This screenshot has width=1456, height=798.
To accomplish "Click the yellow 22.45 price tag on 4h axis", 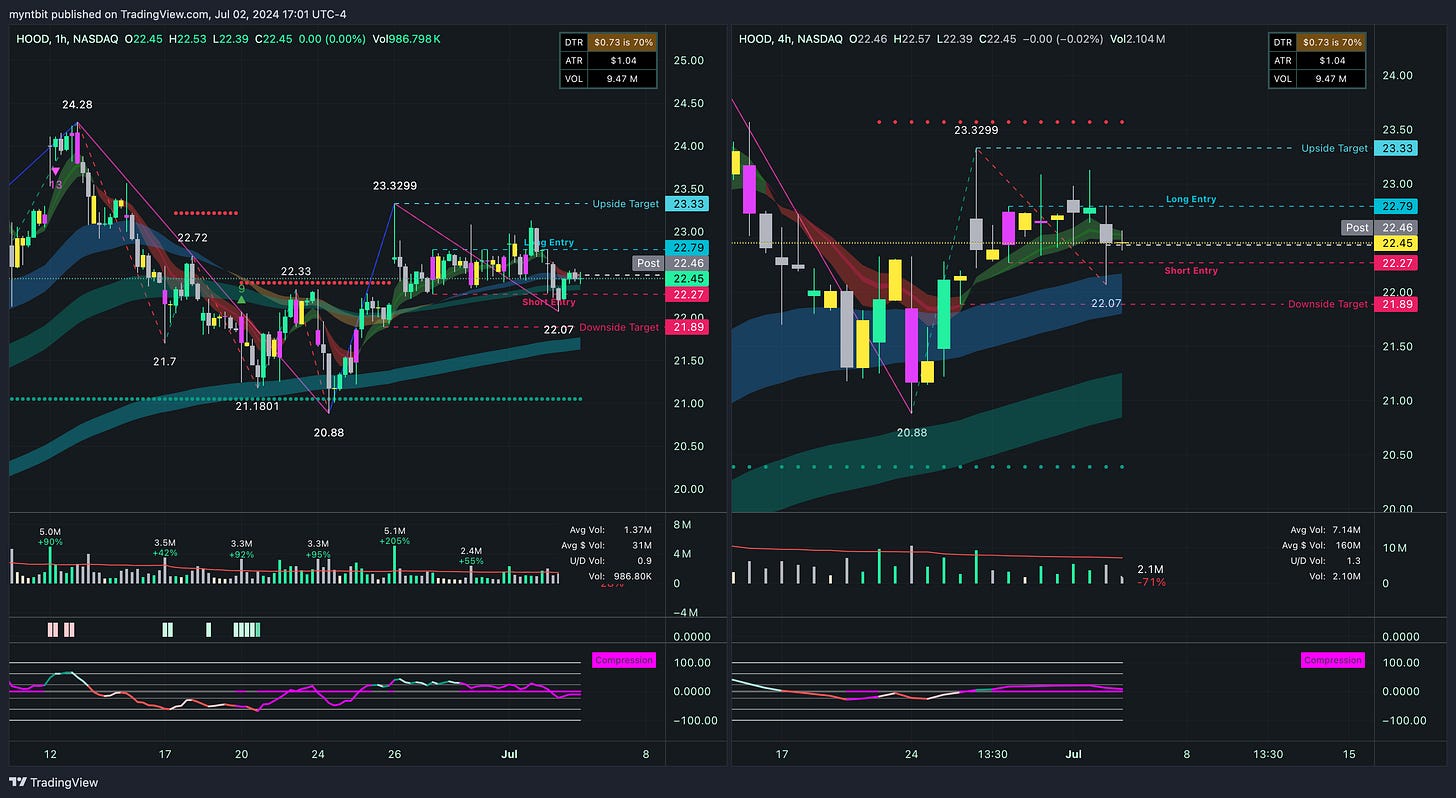I will 1395,243.
